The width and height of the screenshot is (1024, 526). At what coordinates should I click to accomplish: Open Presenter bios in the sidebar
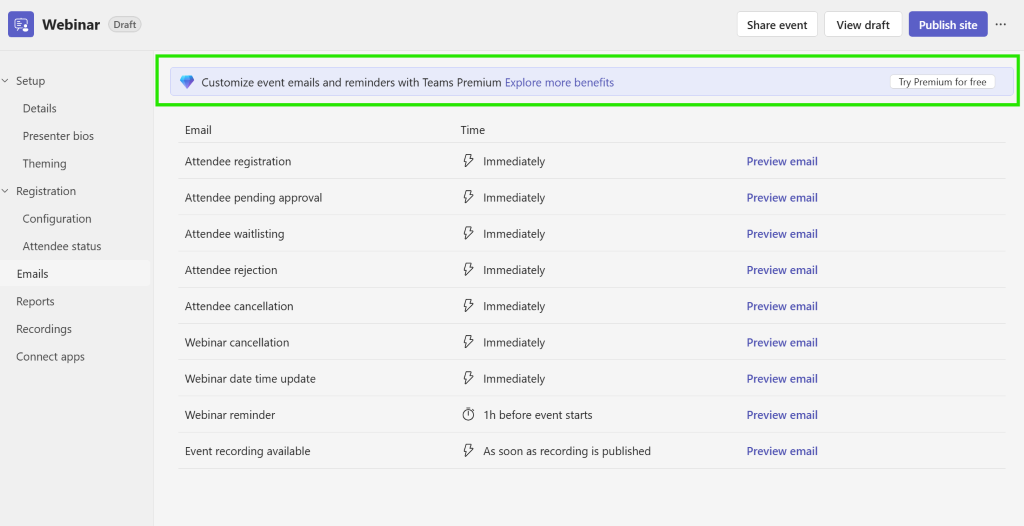click(x=58, y=136)
